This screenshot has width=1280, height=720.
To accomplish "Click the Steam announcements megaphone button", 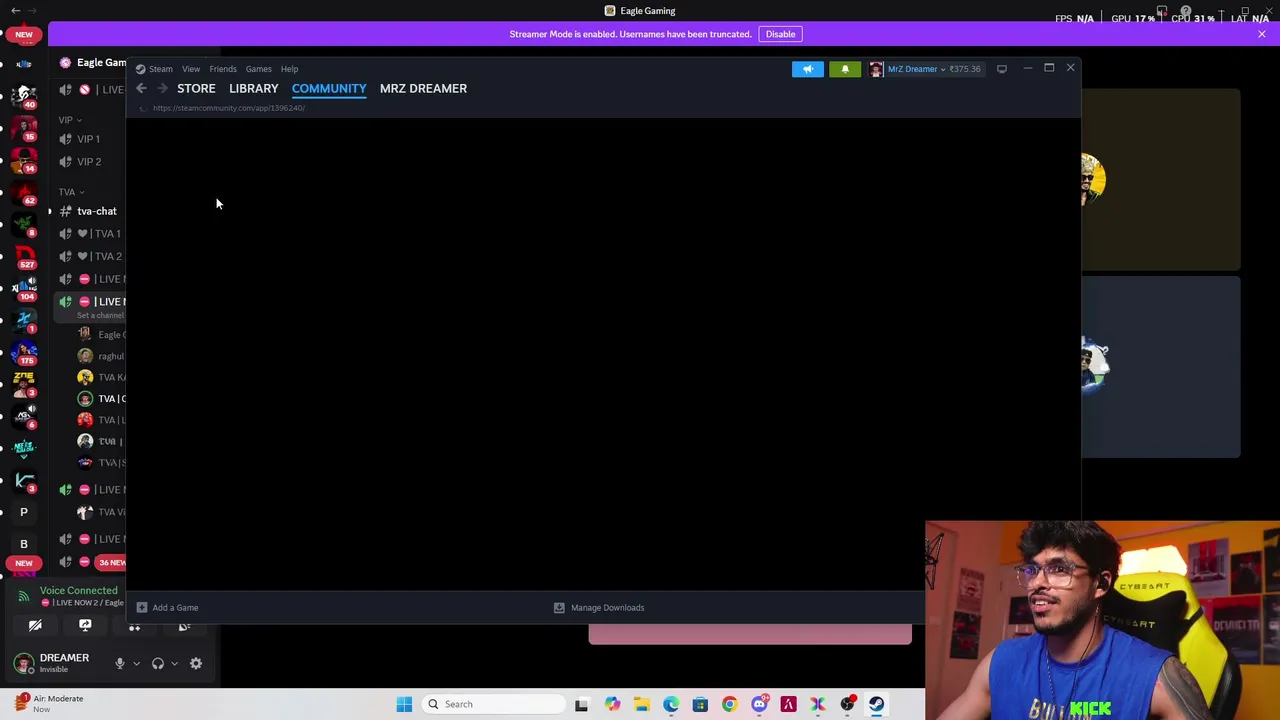I will click(x=808, y=69).
